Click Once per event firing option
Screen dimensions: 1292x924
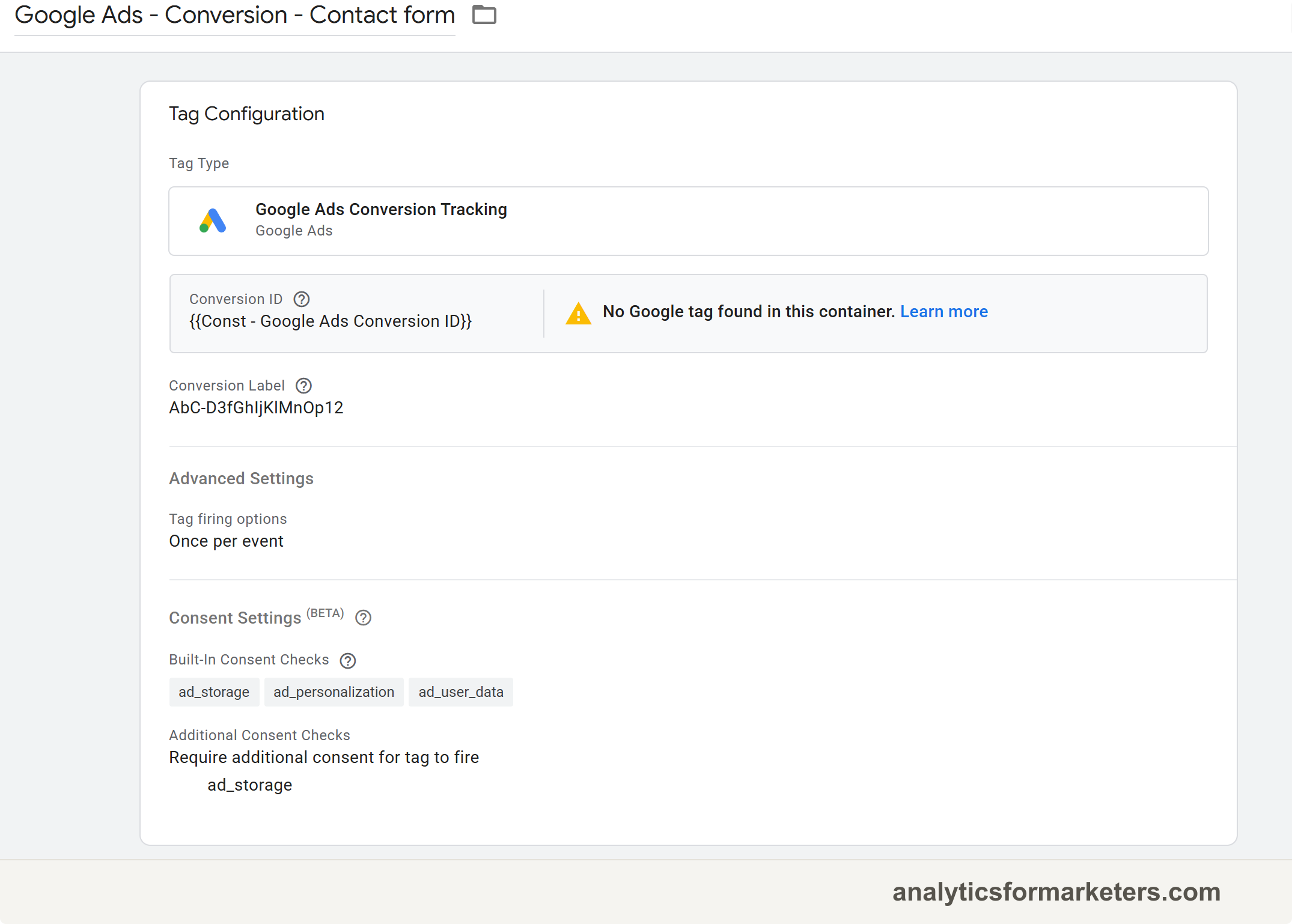[x=226, y=541]
